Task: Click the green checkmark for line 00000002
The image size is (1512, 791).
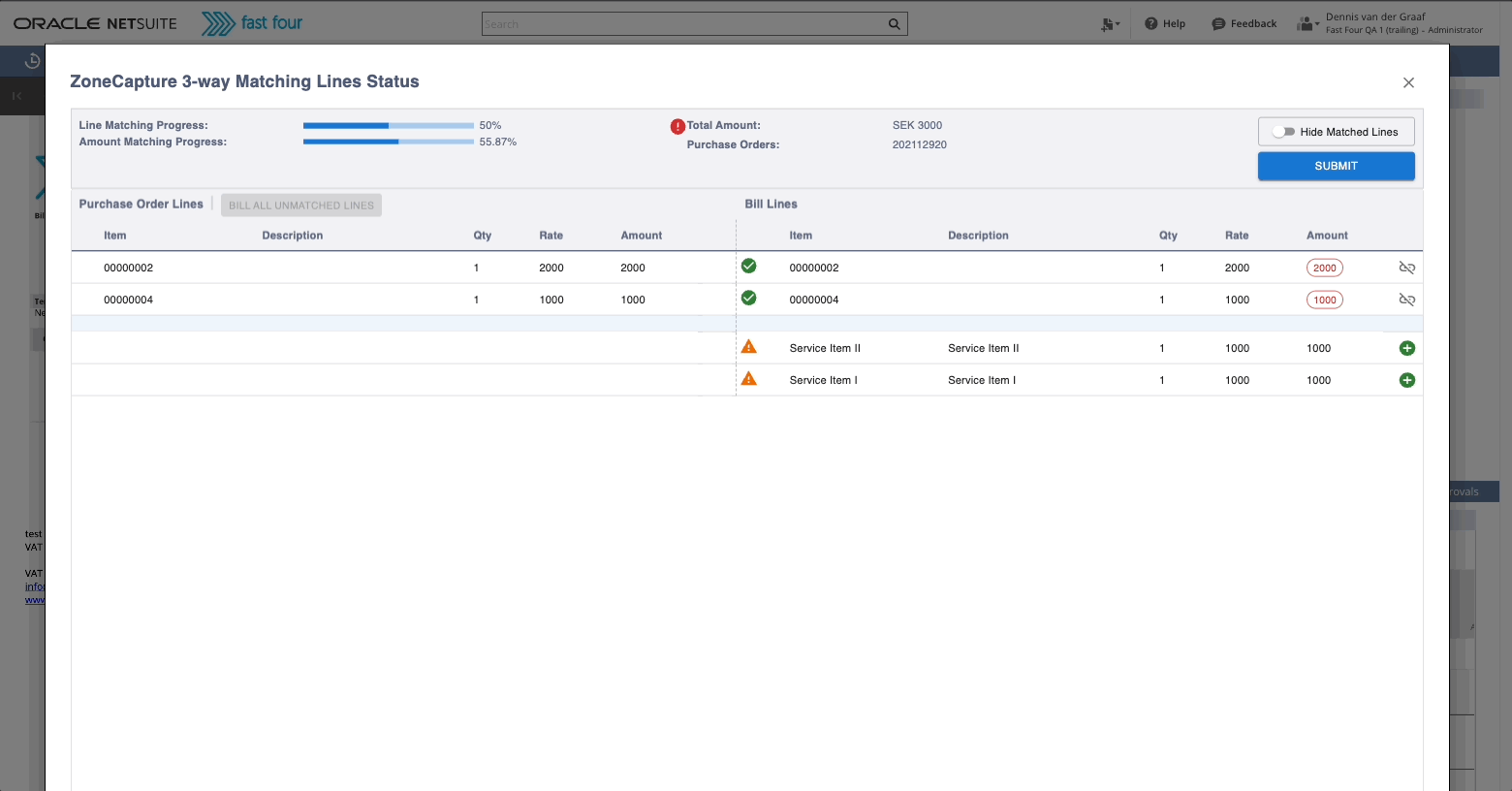Action: click(x=748, y=267)
